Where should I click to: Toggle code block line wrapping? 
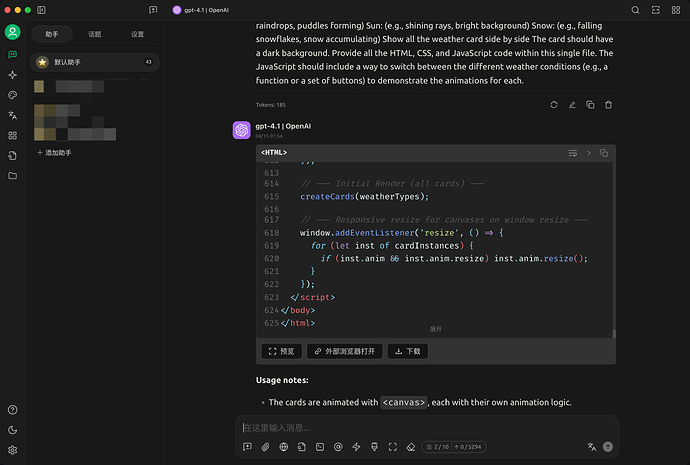573,153
